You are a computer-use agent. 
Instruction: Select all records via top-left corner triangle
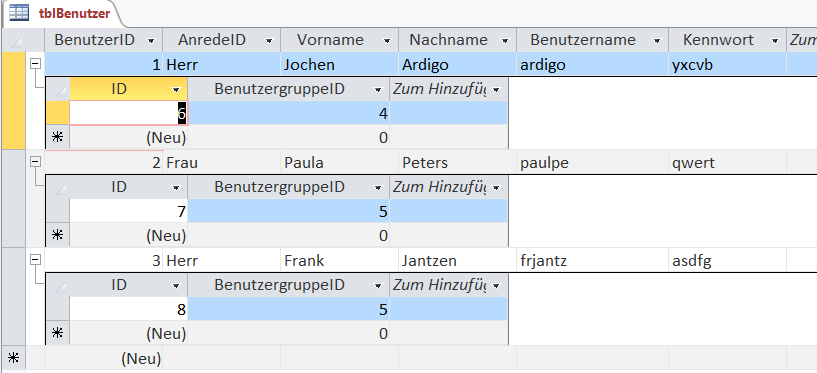coord(14,40)
